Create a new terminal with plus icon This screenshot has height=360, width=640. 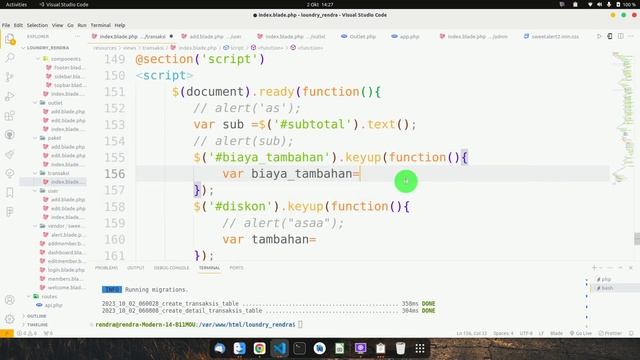tap(594, 268)
